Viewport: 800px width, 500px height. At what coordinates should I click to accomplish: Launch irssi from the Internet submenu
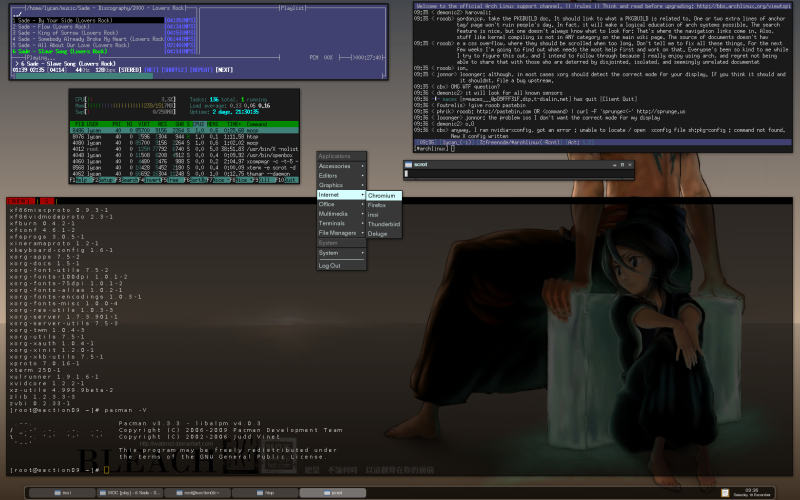click(x=384, y=215)
